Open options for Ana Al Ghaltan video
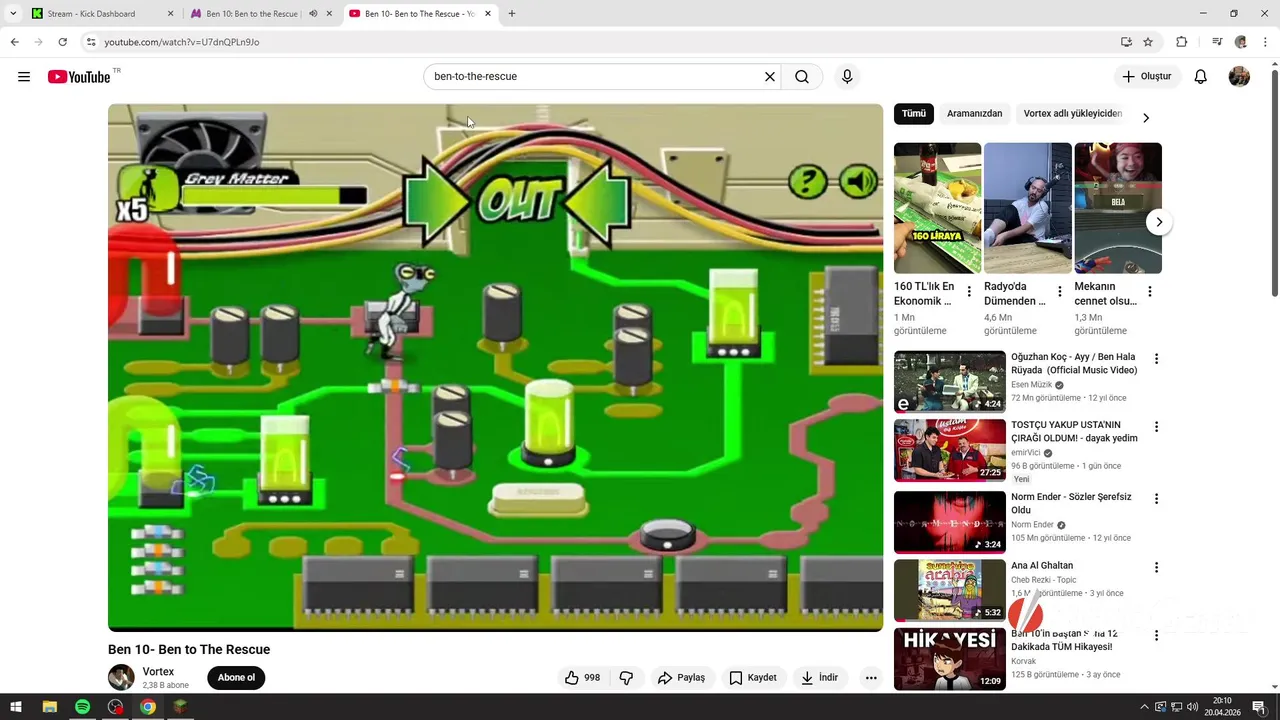Screen dimensions: 1280x720 pos(1156,567)
